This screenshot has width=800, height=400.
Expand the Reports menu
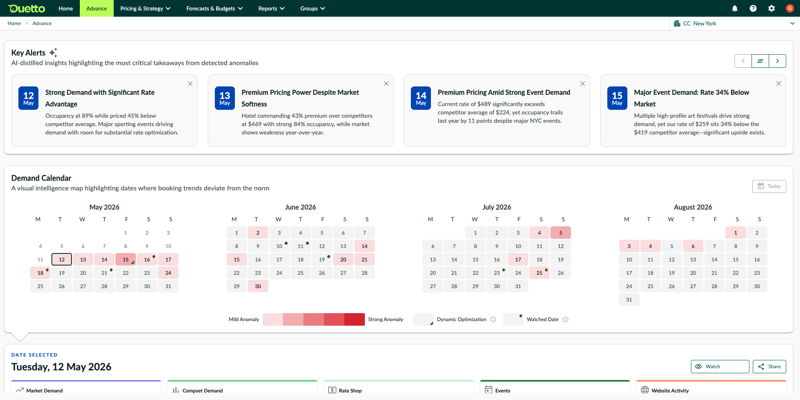[x=271, y=9]
